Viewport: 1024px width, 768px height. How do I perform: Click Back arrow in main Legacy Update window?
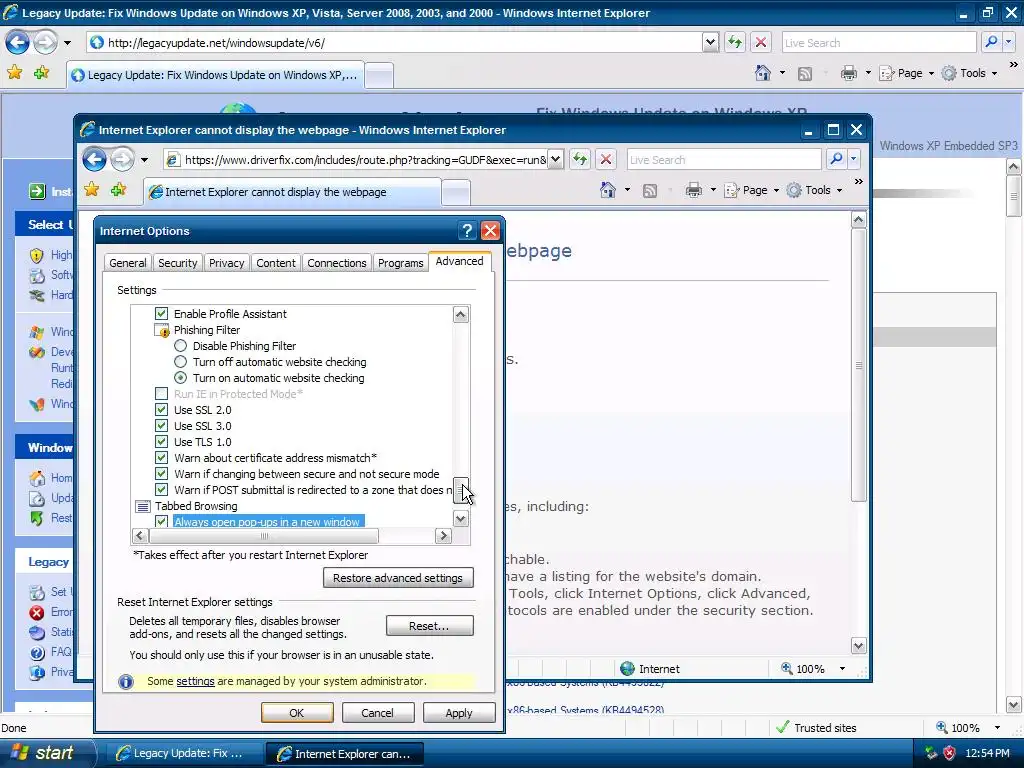point(18,43)
